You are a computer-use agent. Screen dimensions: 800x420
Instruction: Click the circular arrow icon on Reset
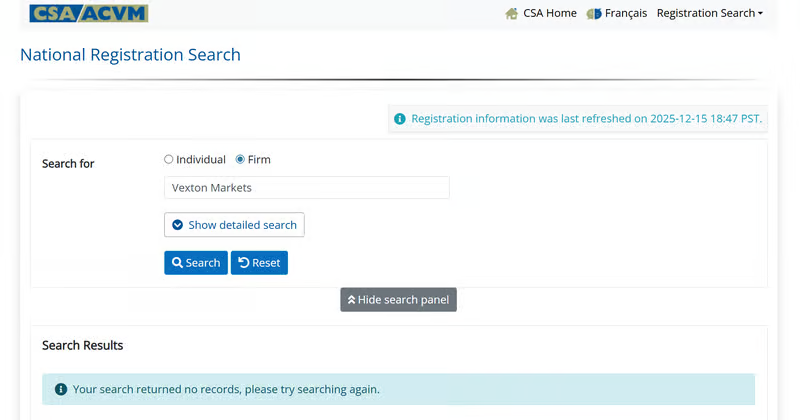pyautogui.click(x=243, y=263)
